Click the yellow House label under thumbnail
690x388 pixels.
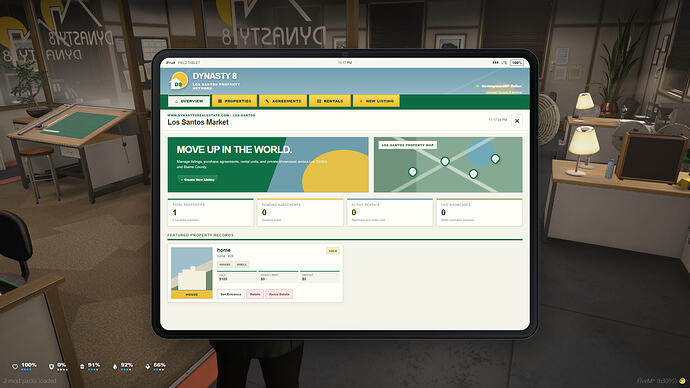(191, 295)
